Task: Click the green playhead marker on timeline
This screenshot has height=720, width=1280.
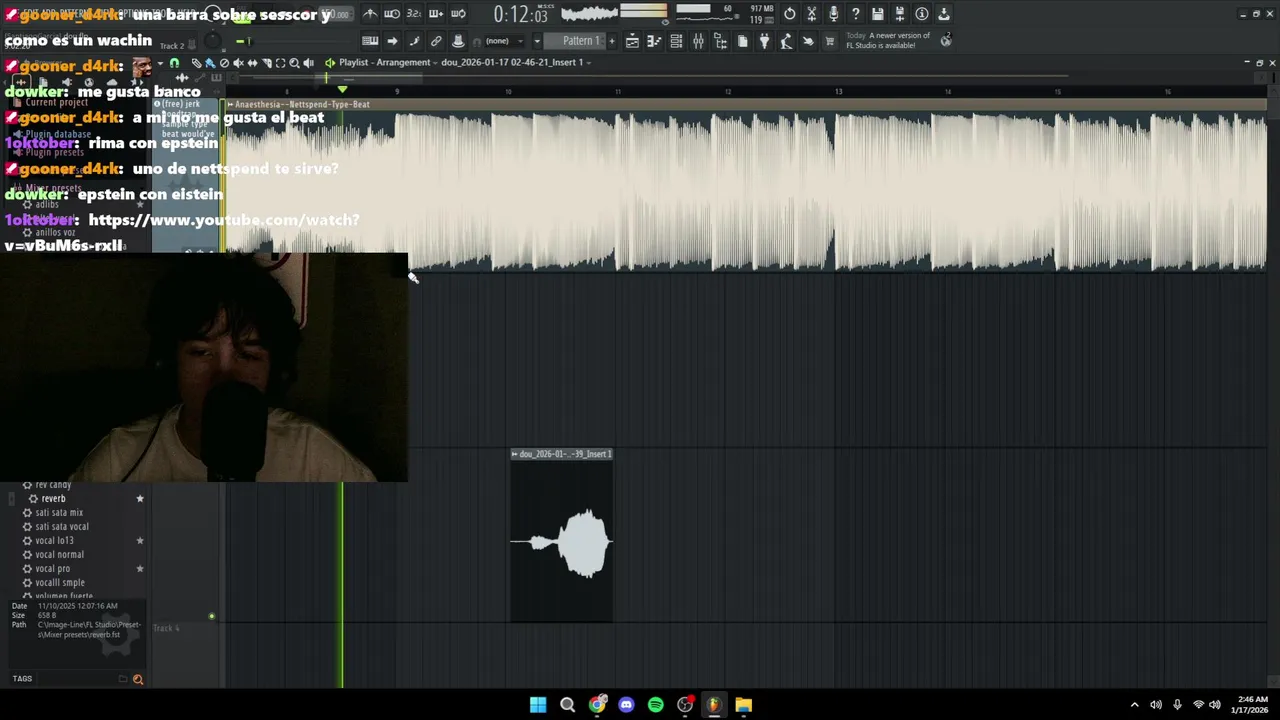Action: point(342,90)
